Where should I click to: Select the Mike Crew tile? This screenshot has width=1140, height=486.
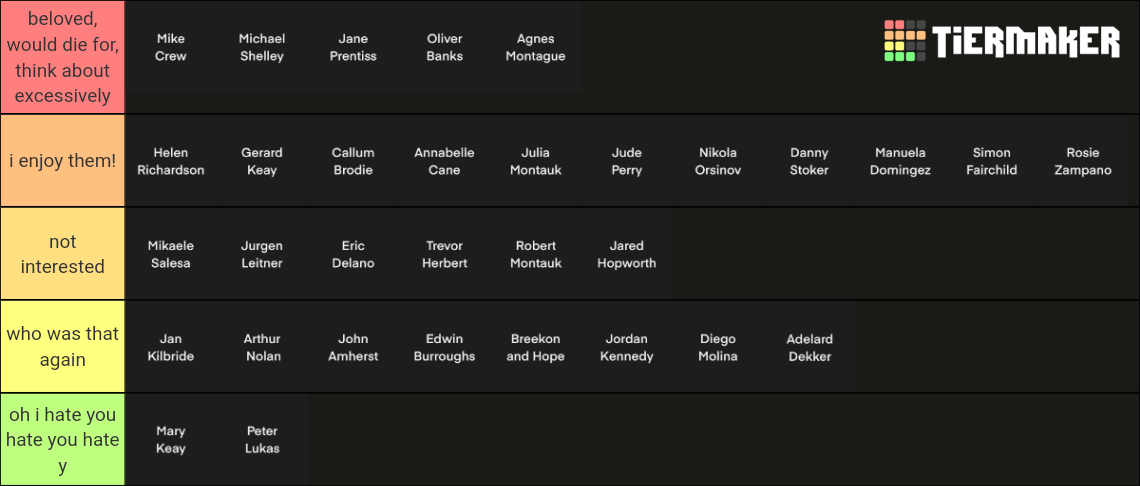tap(171, 47)
